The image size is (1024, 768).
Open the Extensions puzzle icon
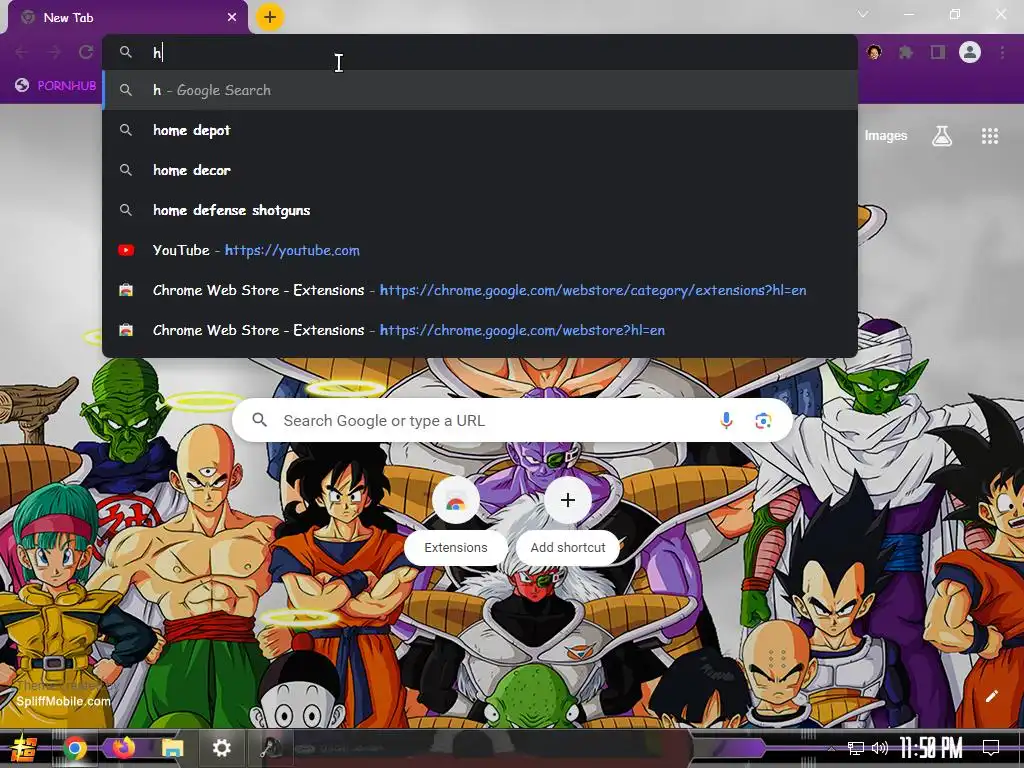pyautogui.click(x=906, y=52)
